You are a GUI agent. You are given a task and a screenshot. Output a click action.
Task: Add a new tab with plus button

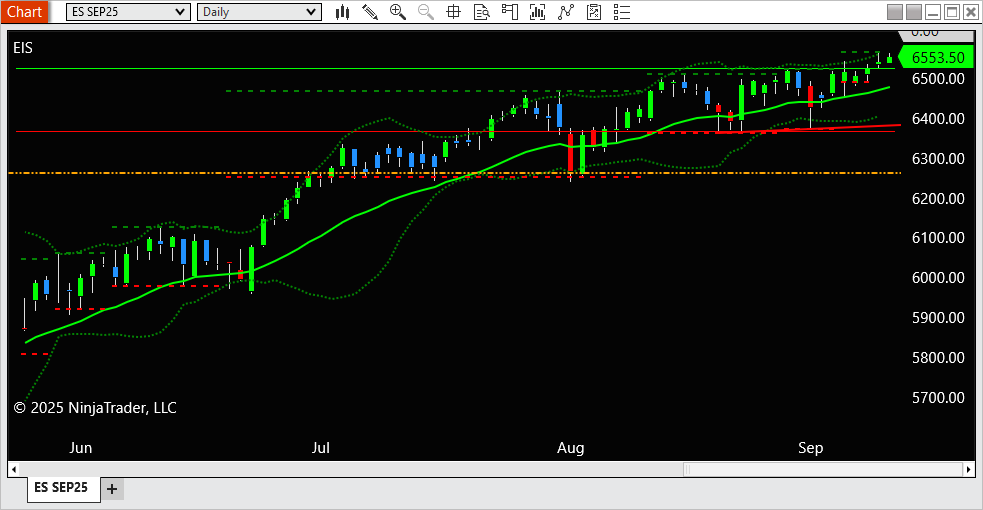tap(112, 489)
